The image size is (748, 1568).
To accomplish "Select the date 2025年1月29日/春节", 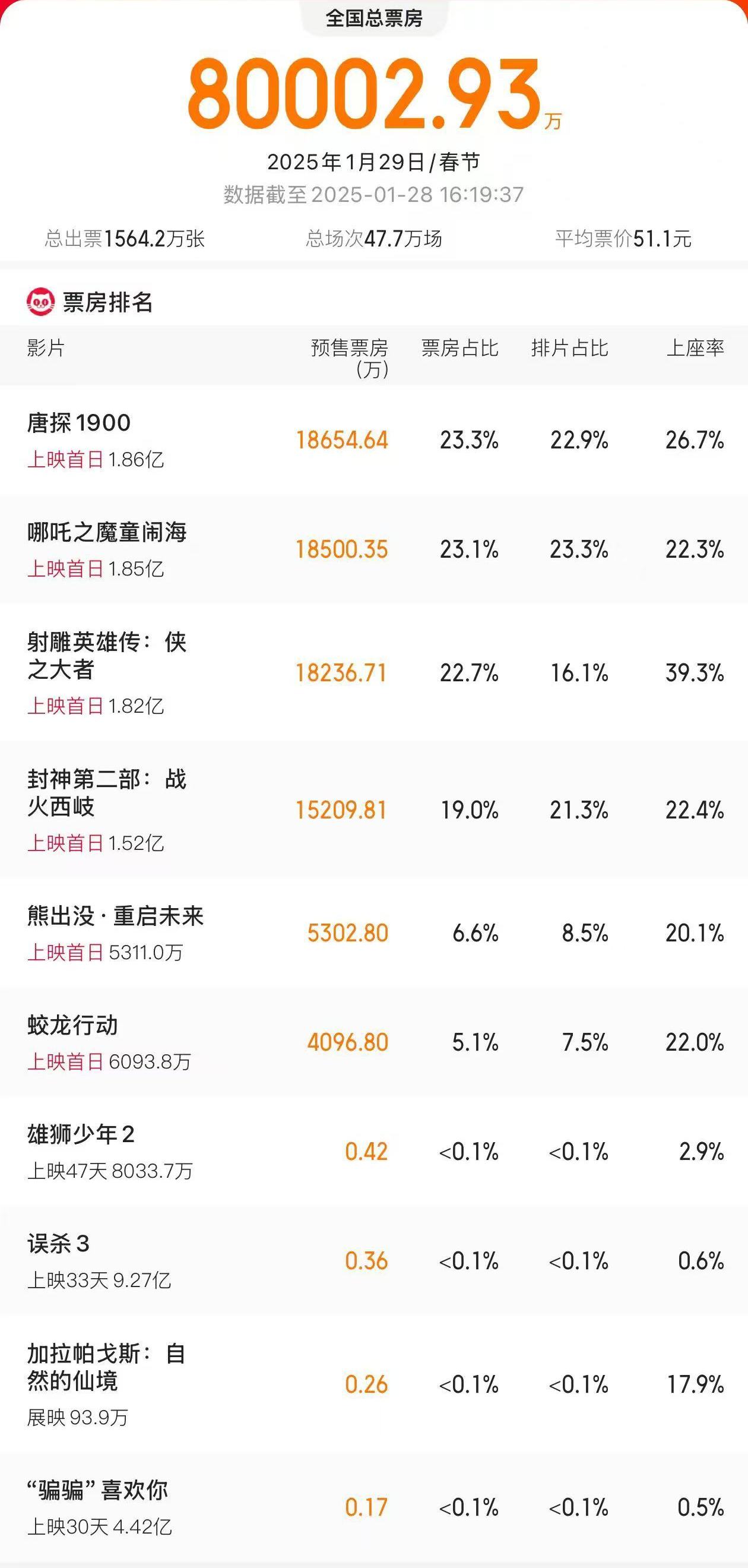I will coord(373,162).
